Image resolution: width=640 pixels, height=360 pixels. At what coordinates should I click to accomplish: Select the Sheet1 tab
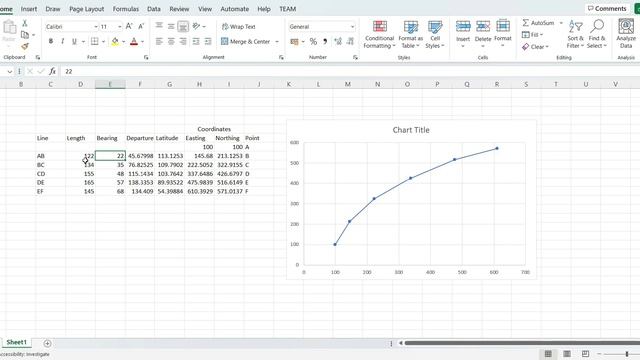(x=16, y=342)
